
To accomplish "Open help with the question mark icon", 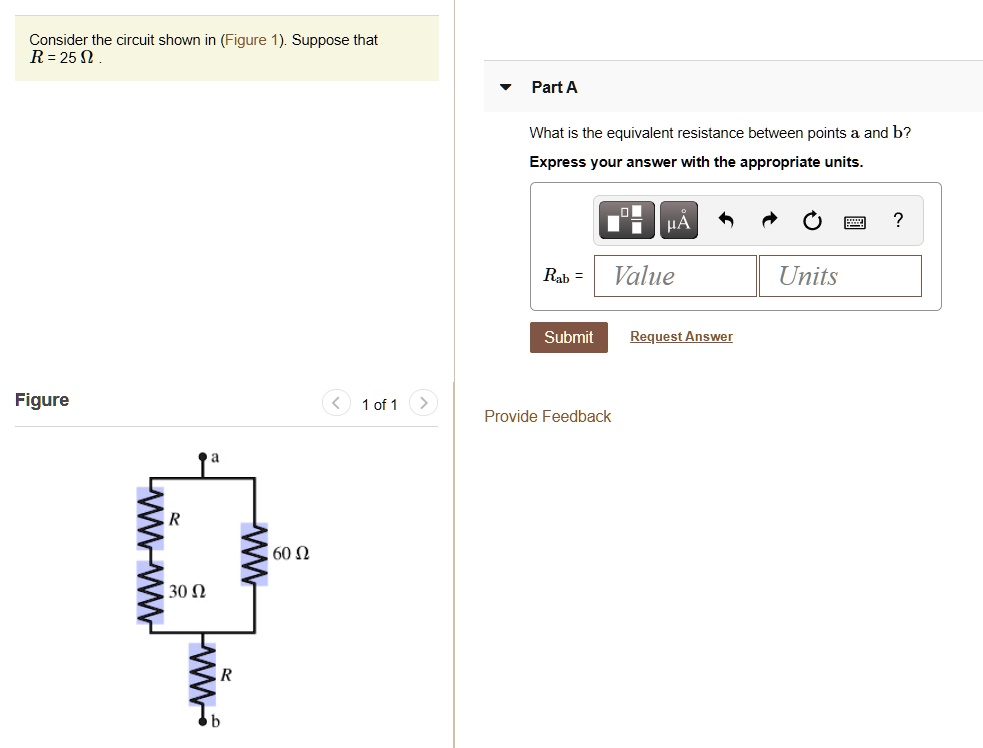I will [x=897, y=221].
